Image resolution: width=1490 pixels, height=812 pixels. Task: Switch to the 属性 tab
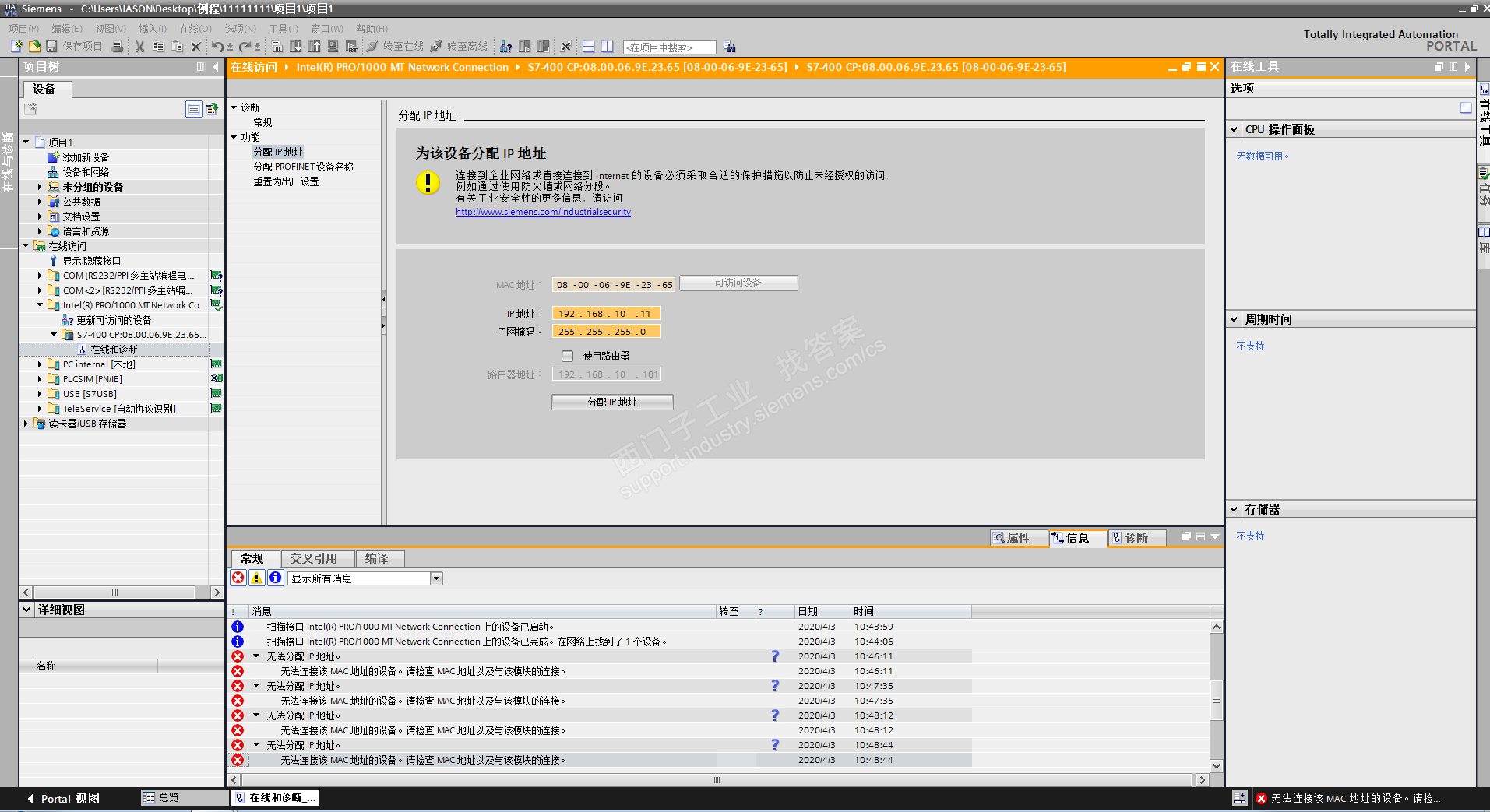(x=1018, y=538)
